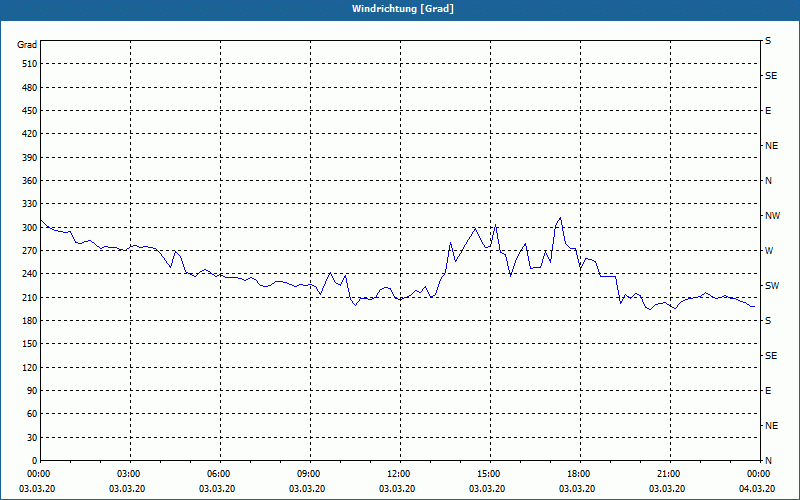
Task: Click the Windrichtung [Grad] chart title
Action: [403, 9]
